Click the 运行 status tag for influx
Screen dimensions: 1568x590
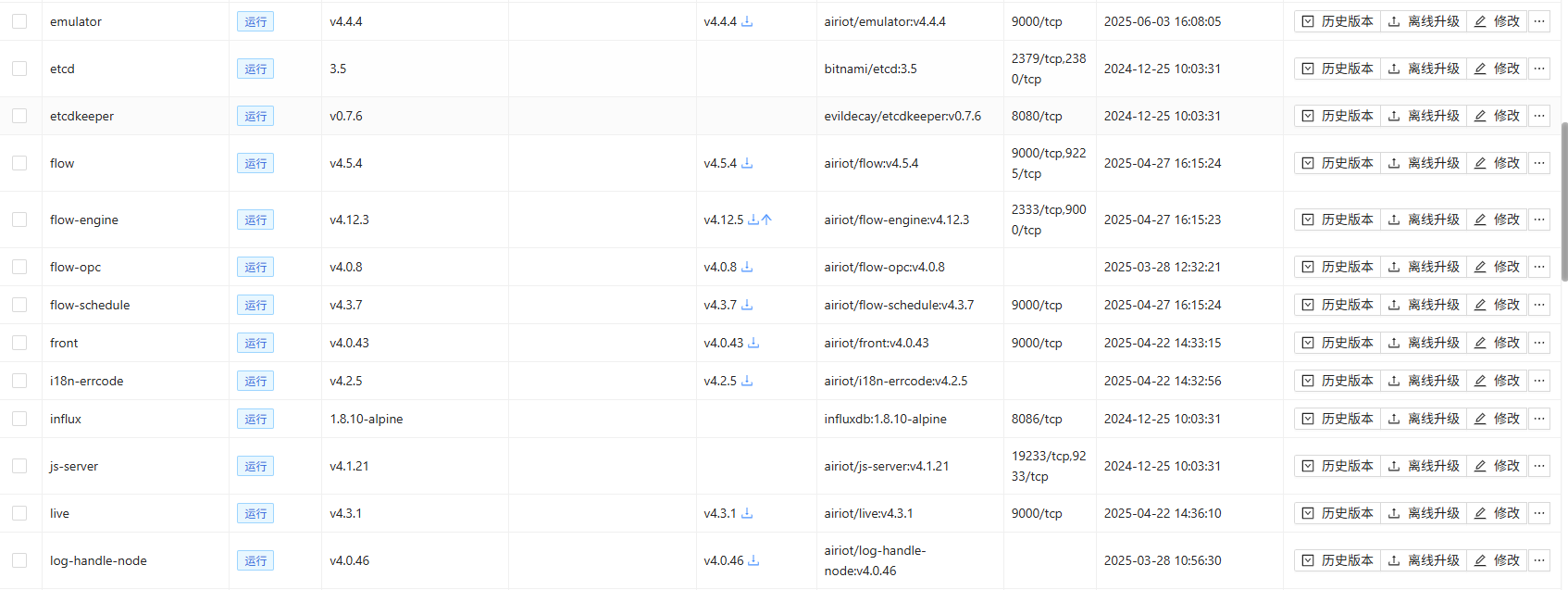[x=255, y=419]
